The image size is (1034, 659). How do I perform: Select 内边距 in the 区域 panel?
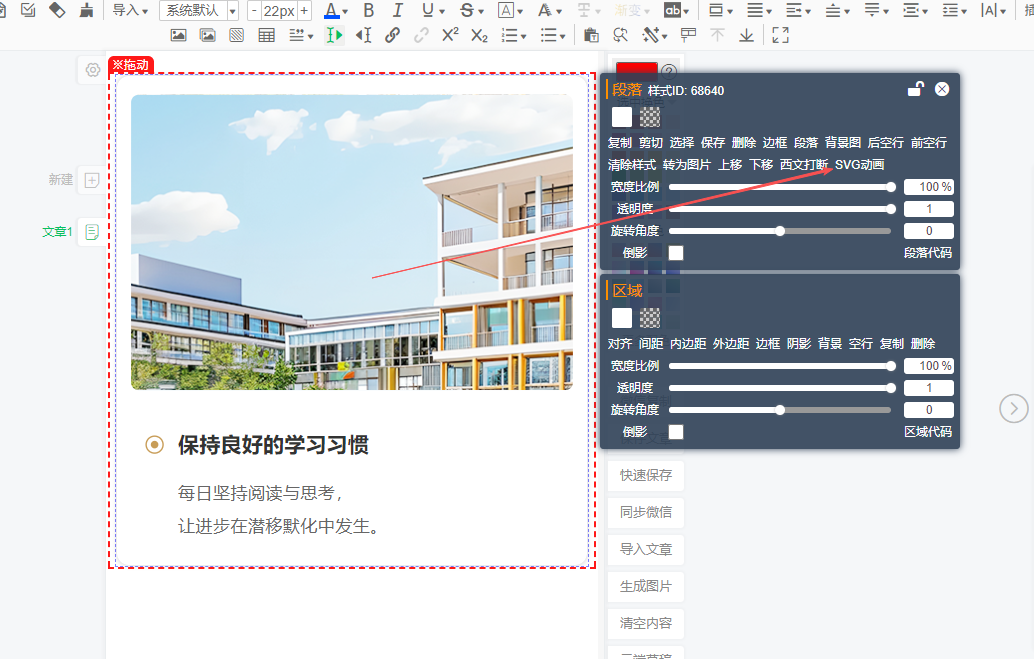click(x=687, y=344)
